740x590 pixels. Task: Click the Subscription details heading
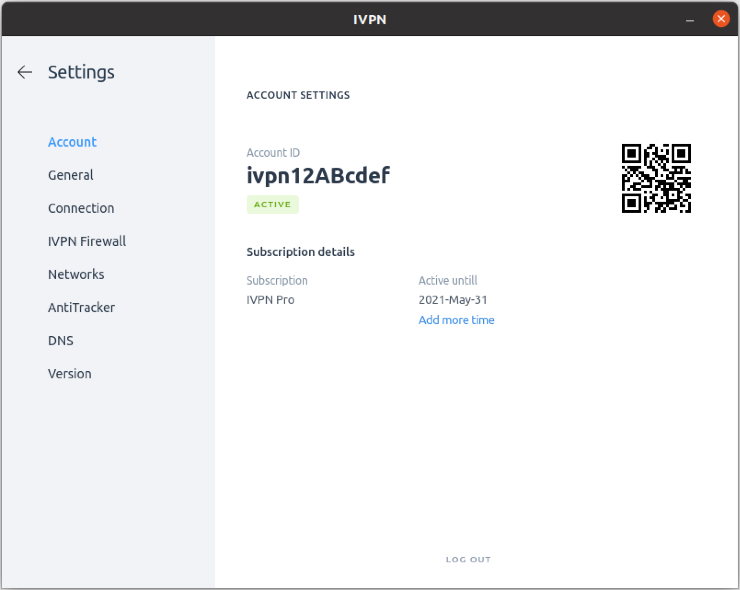tap(300, 252)
